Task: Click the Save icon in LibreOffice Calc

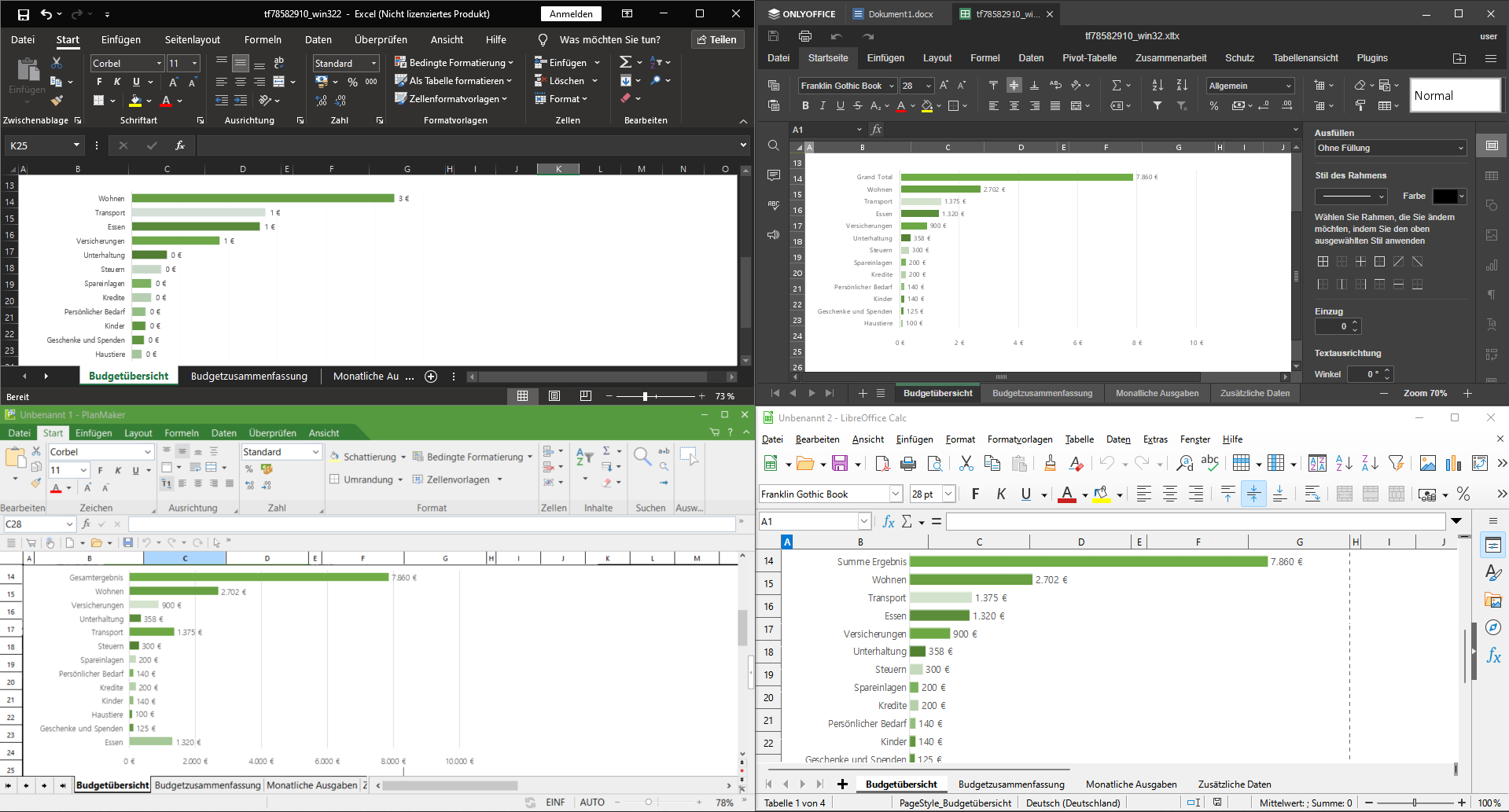Action: coord(840,464)
